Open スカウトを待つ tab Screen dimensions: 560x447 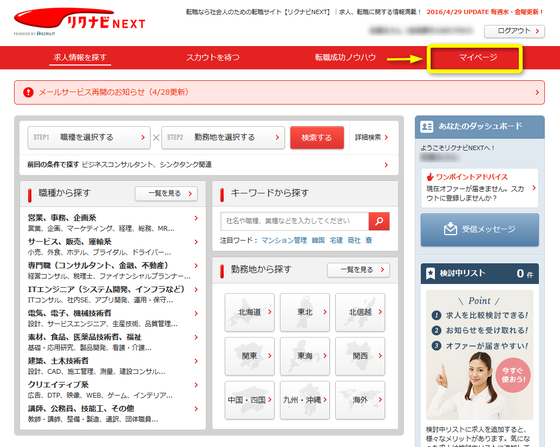[212, 57]
